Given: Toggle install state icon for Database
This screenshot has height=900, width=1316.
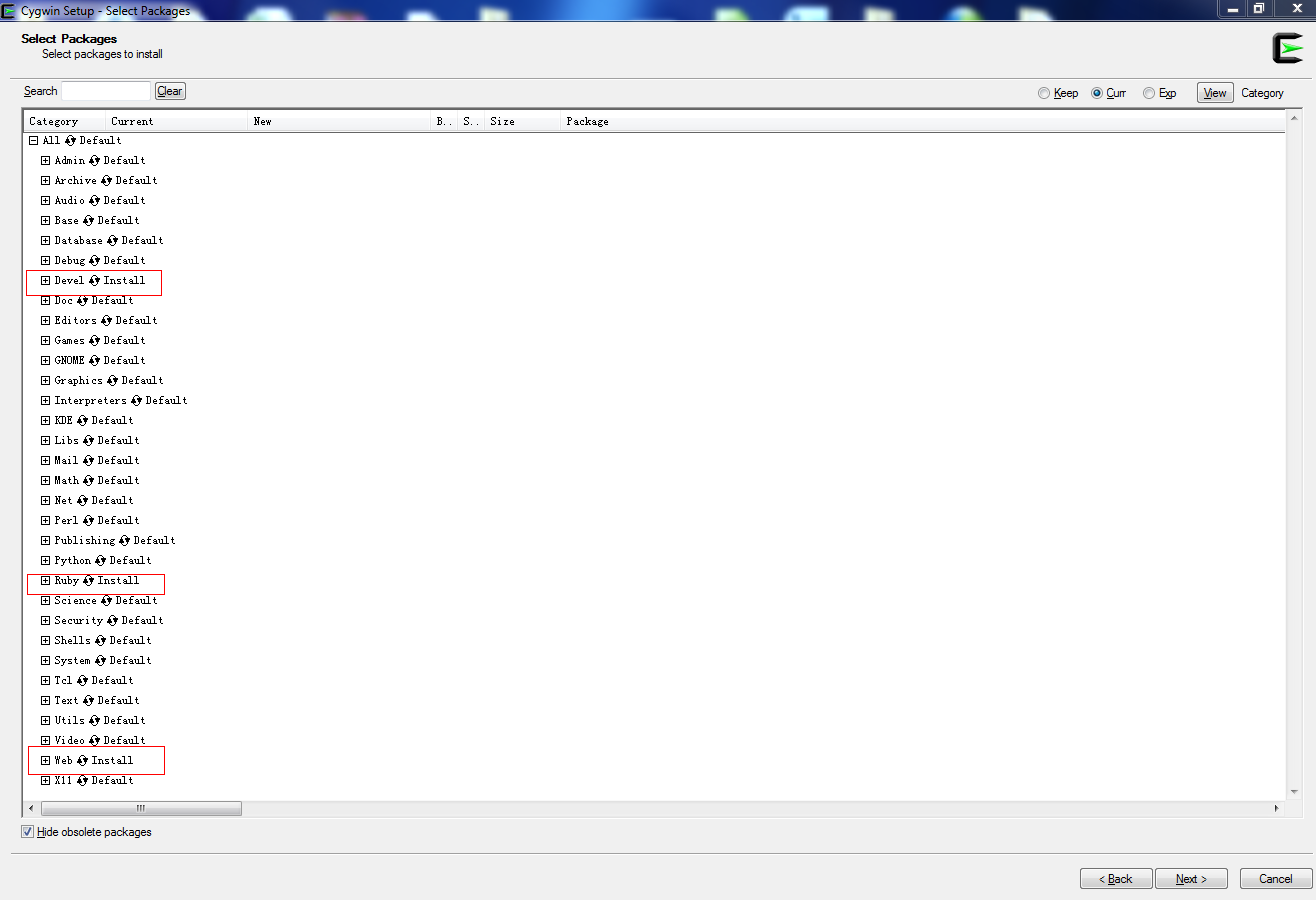Looking at the screenshot, I should click(112, 241).
